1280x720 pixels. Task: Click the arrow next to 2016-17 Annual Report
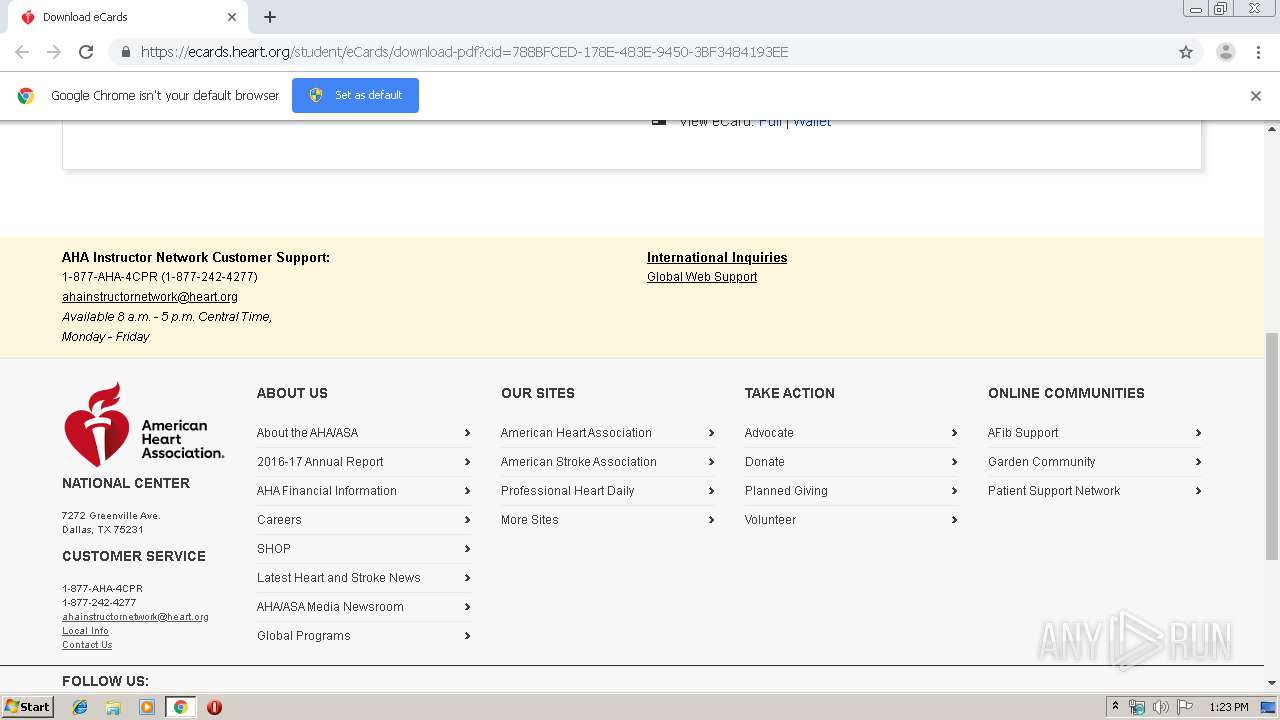pyautogui.click(x=467, y=462)
